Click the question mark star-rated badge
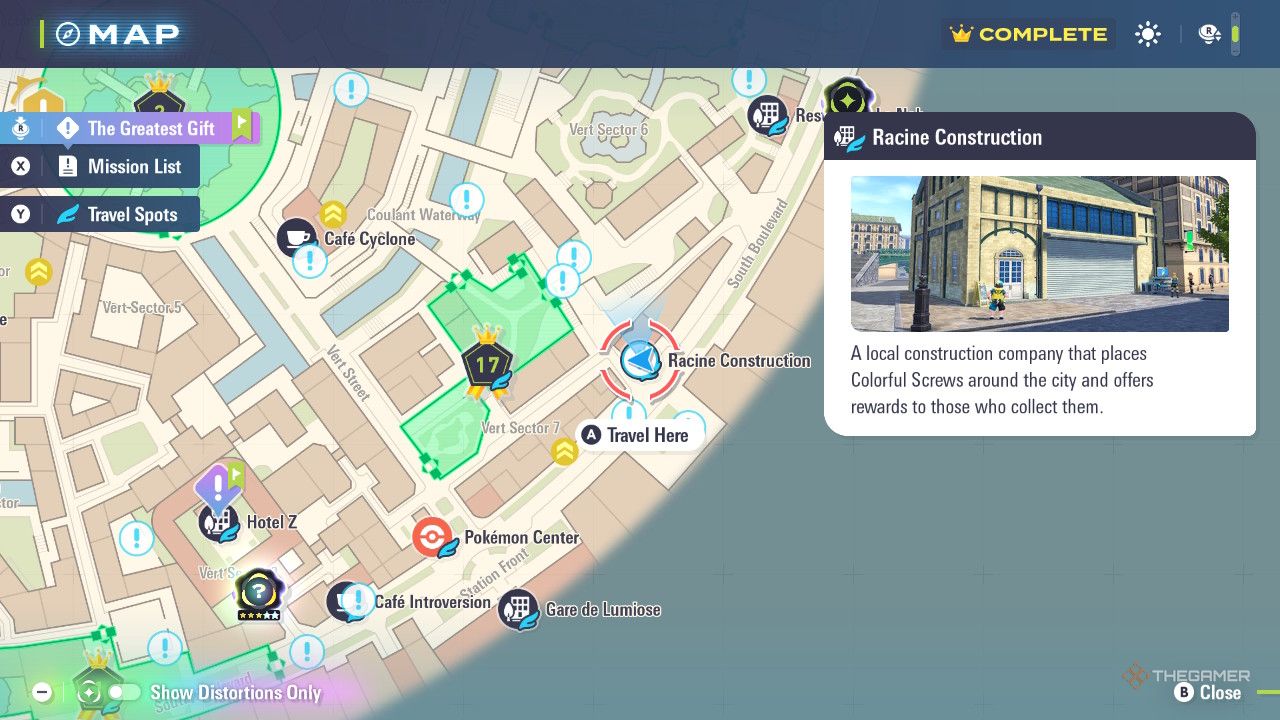 coord(257,592)
